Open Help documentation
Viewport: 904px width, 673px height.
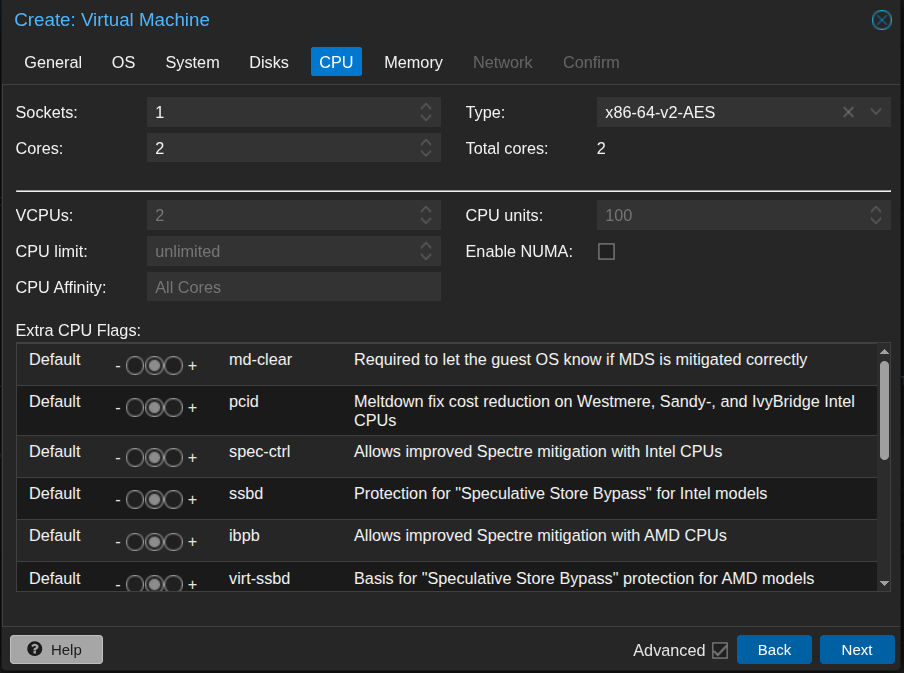(56, 650)
